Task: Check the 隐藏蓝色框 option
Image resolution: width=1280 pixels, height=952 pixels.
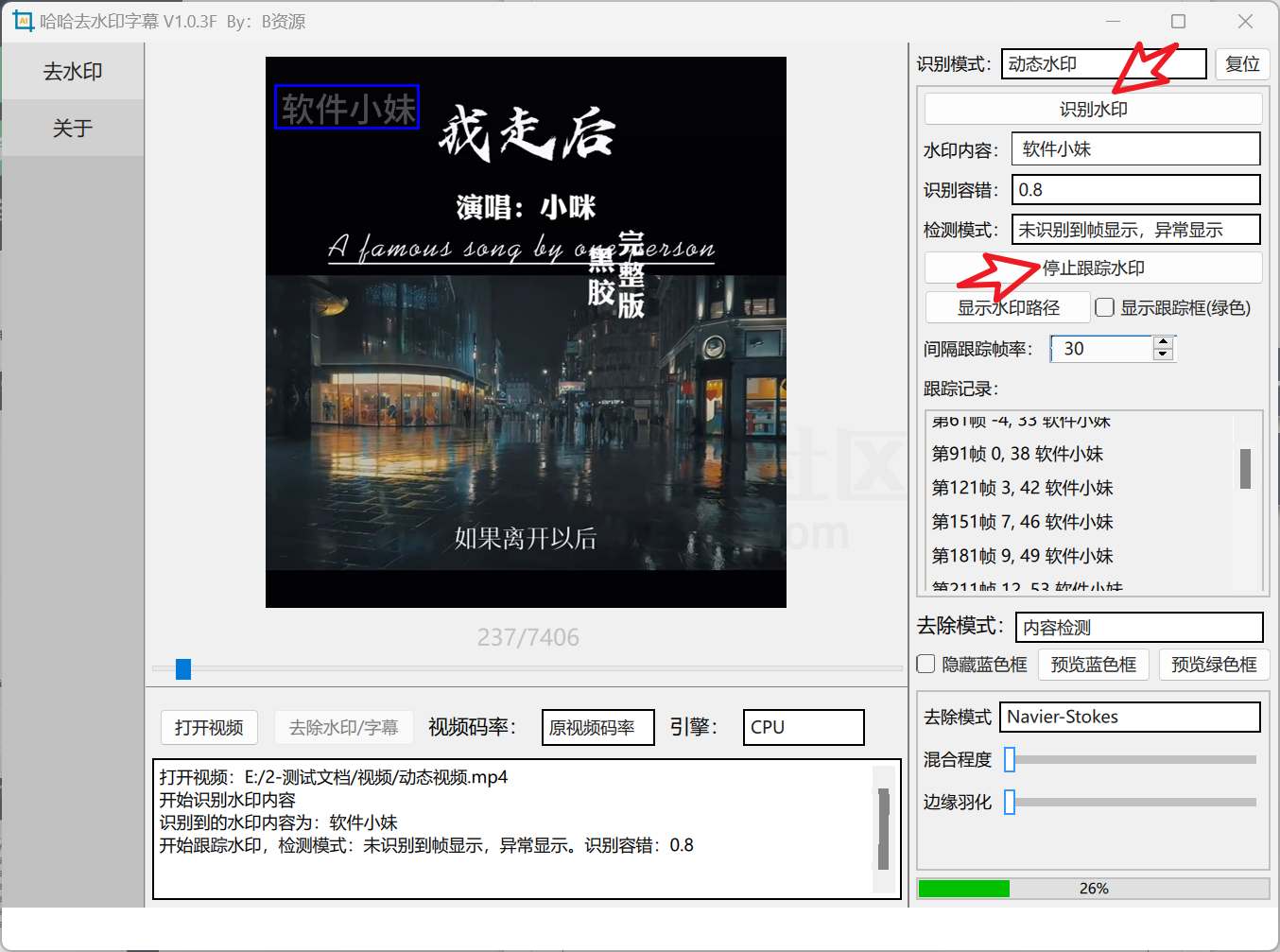Action: 925,664
